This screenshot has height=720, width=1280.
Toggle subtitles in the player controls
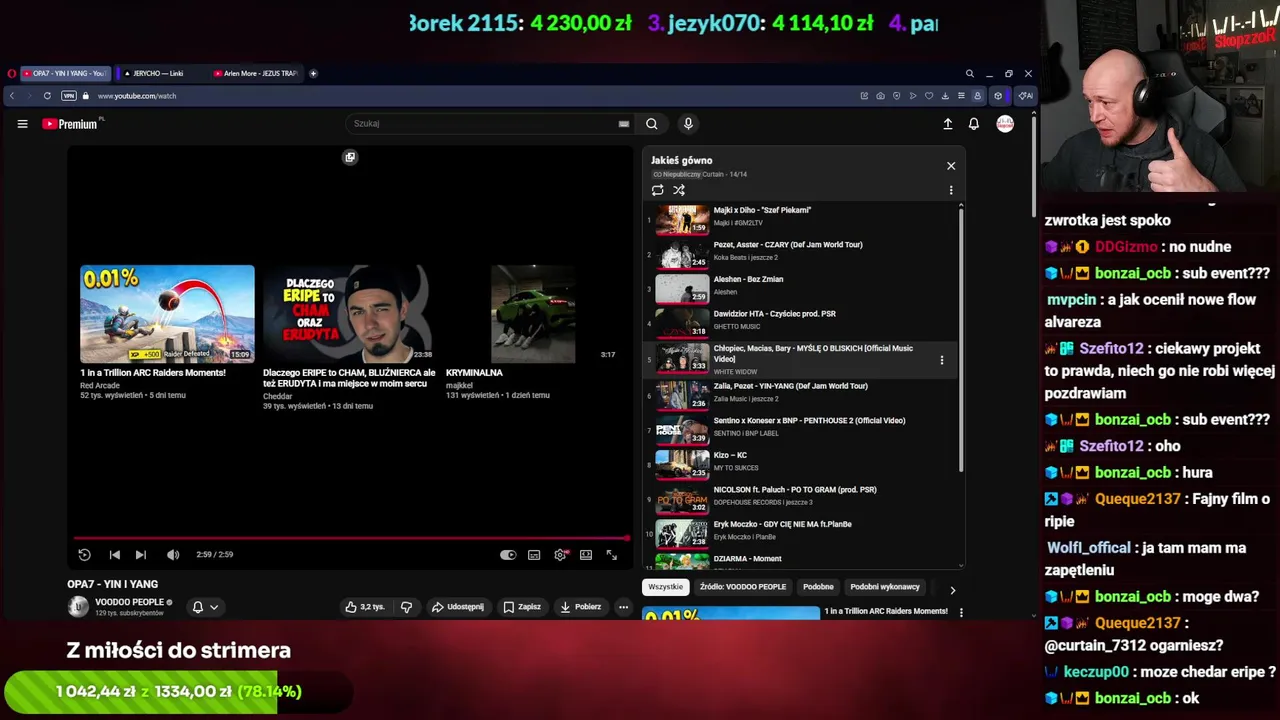pos(534,555)
